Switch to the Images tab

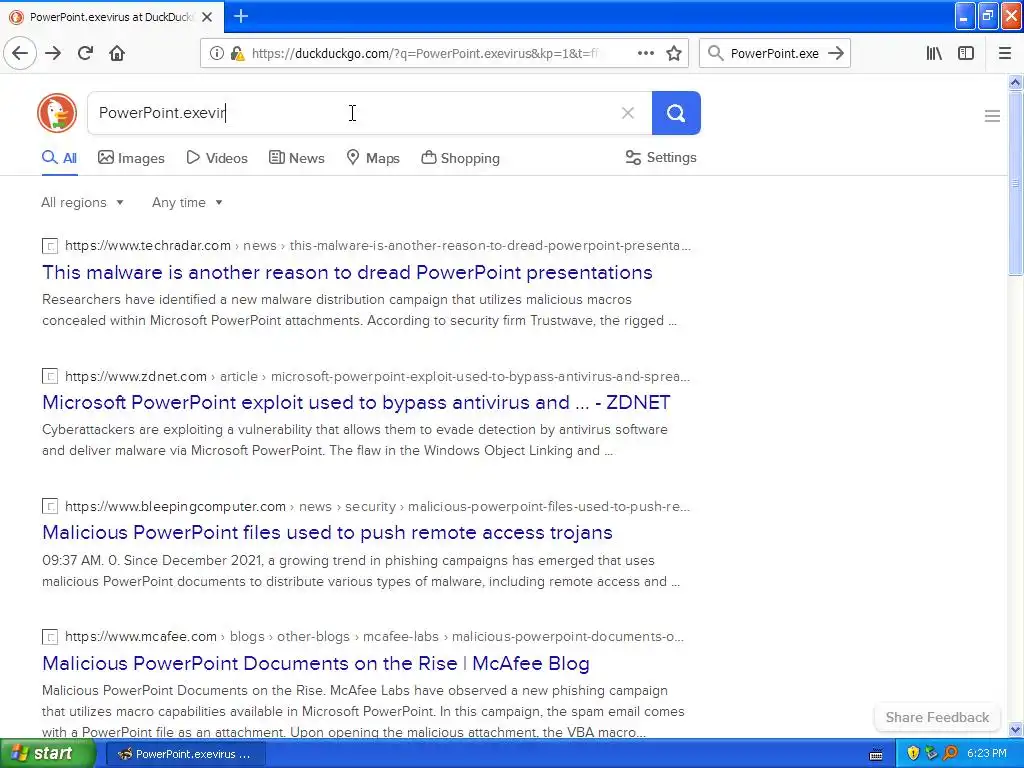pos(131,158)
